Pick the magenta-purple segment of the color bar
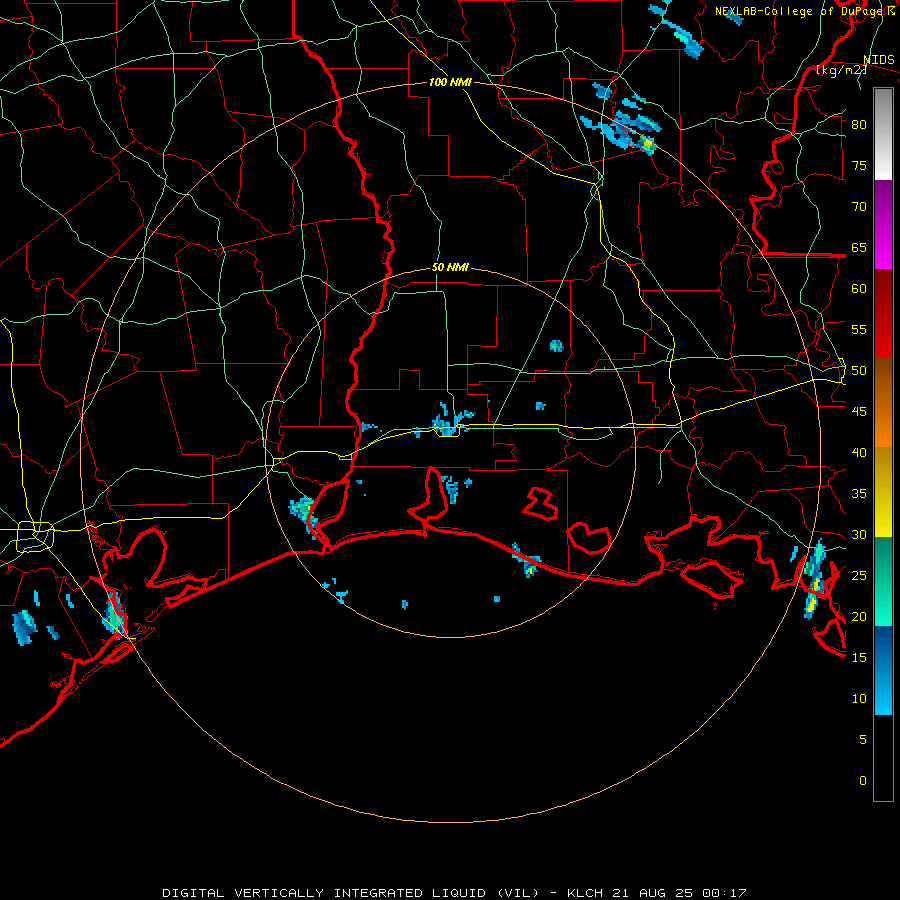 [883, 224]
